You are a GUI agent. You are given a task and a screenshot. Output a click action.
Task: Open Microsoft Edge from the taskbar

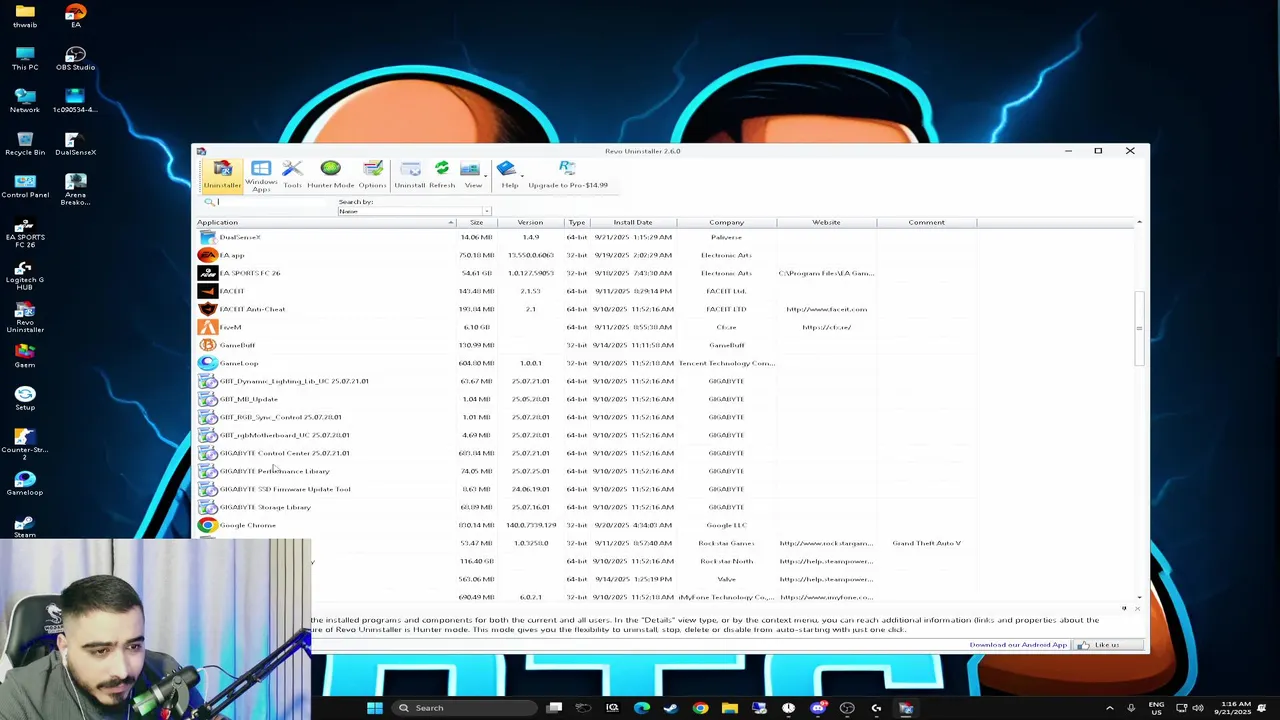642,708
